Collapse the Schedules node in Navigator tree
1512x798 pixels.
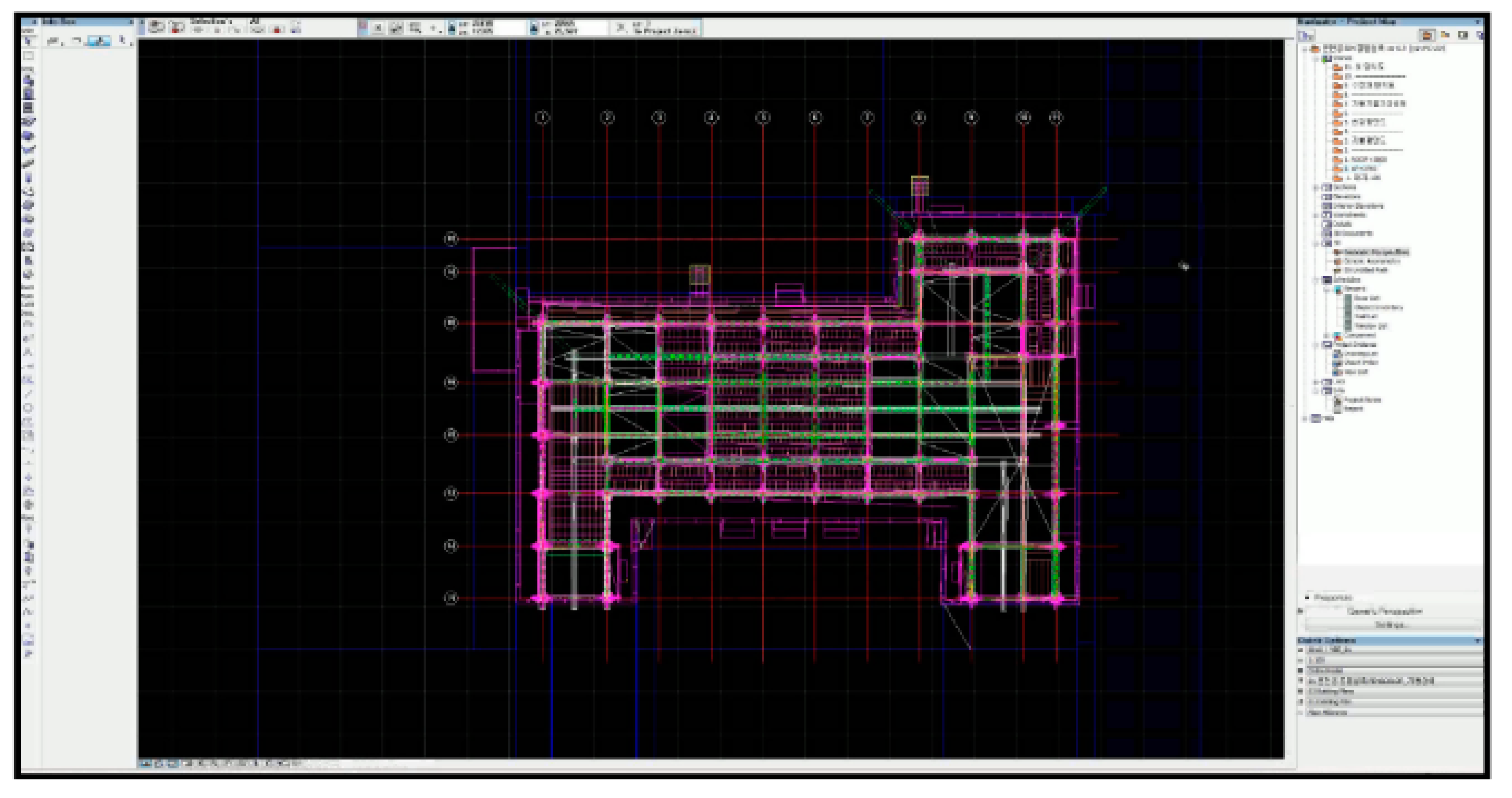1315,279
